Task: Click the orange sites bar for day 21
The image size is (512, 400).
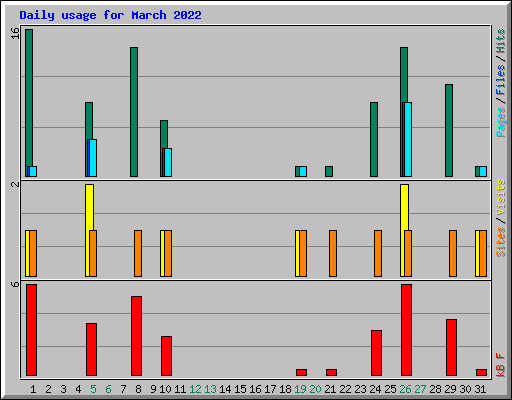Action: [x=333, y=253]
